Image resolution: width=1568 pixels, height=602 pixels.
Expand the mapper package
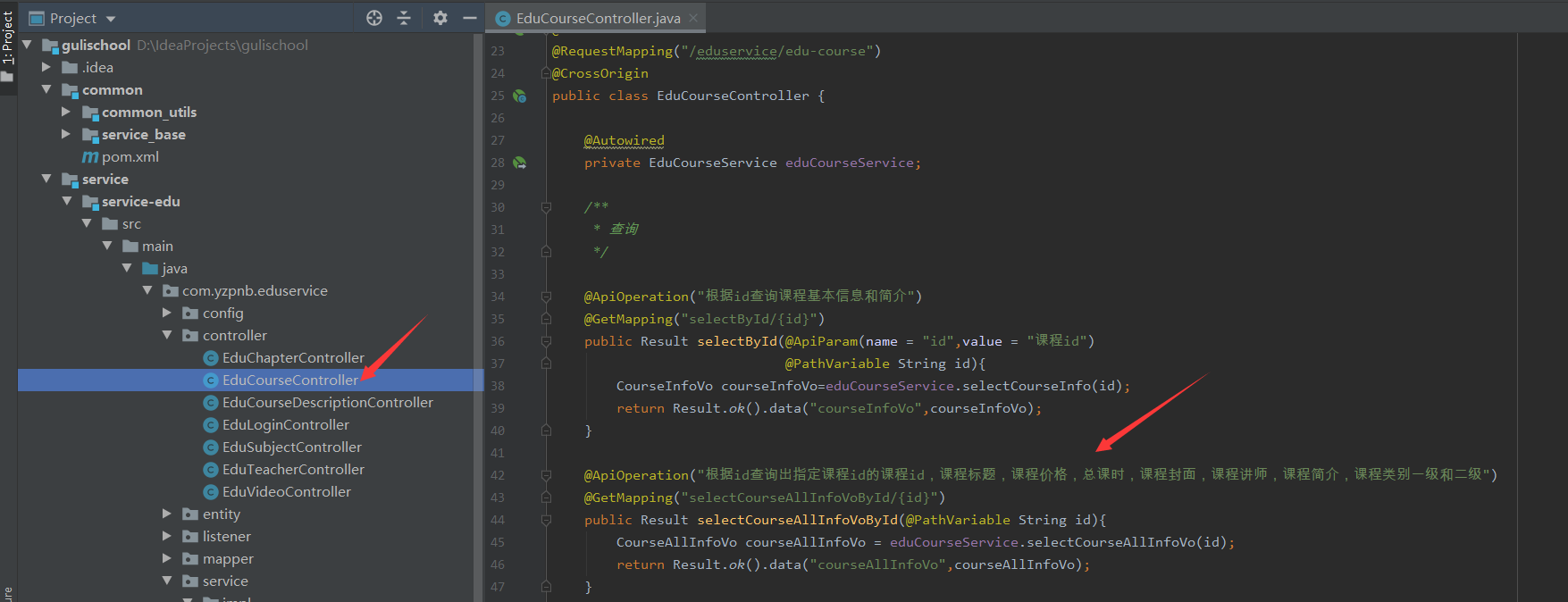167,558
